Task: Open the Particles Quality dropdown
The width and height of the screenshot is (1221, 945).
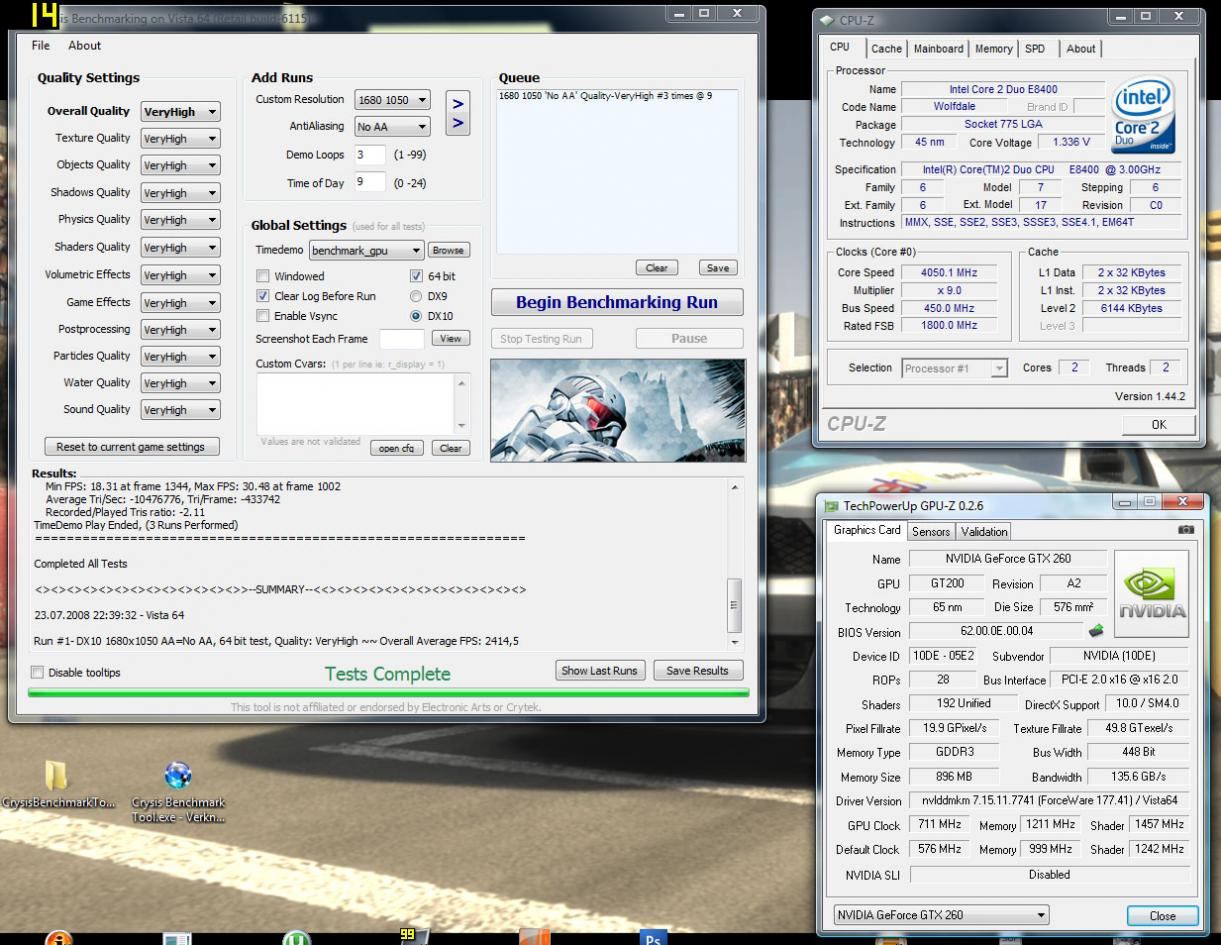Action: pos(180,357)
